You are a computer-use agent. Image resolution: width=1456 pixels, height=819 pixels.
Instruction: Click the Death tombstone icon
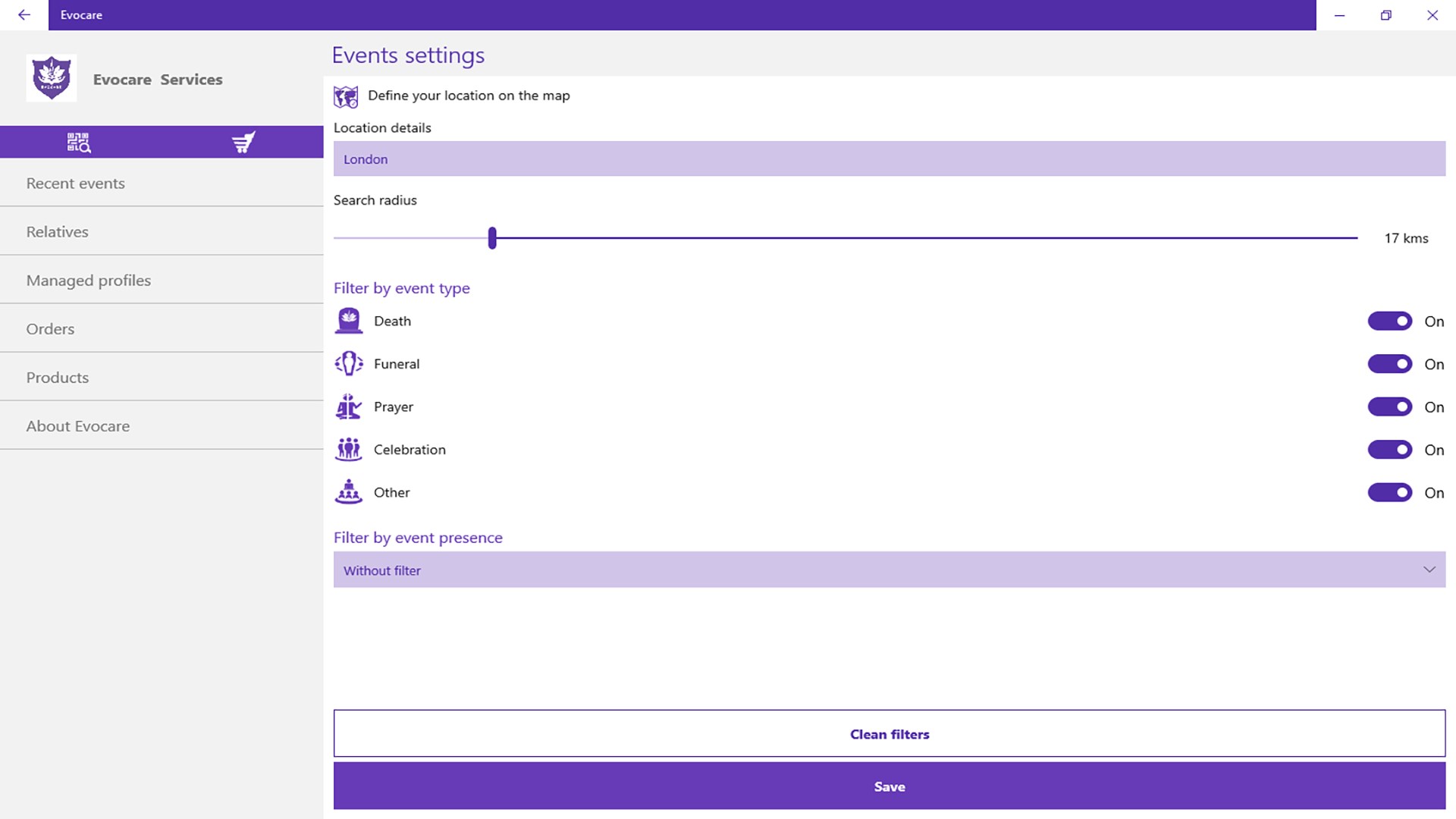point(349,321)
